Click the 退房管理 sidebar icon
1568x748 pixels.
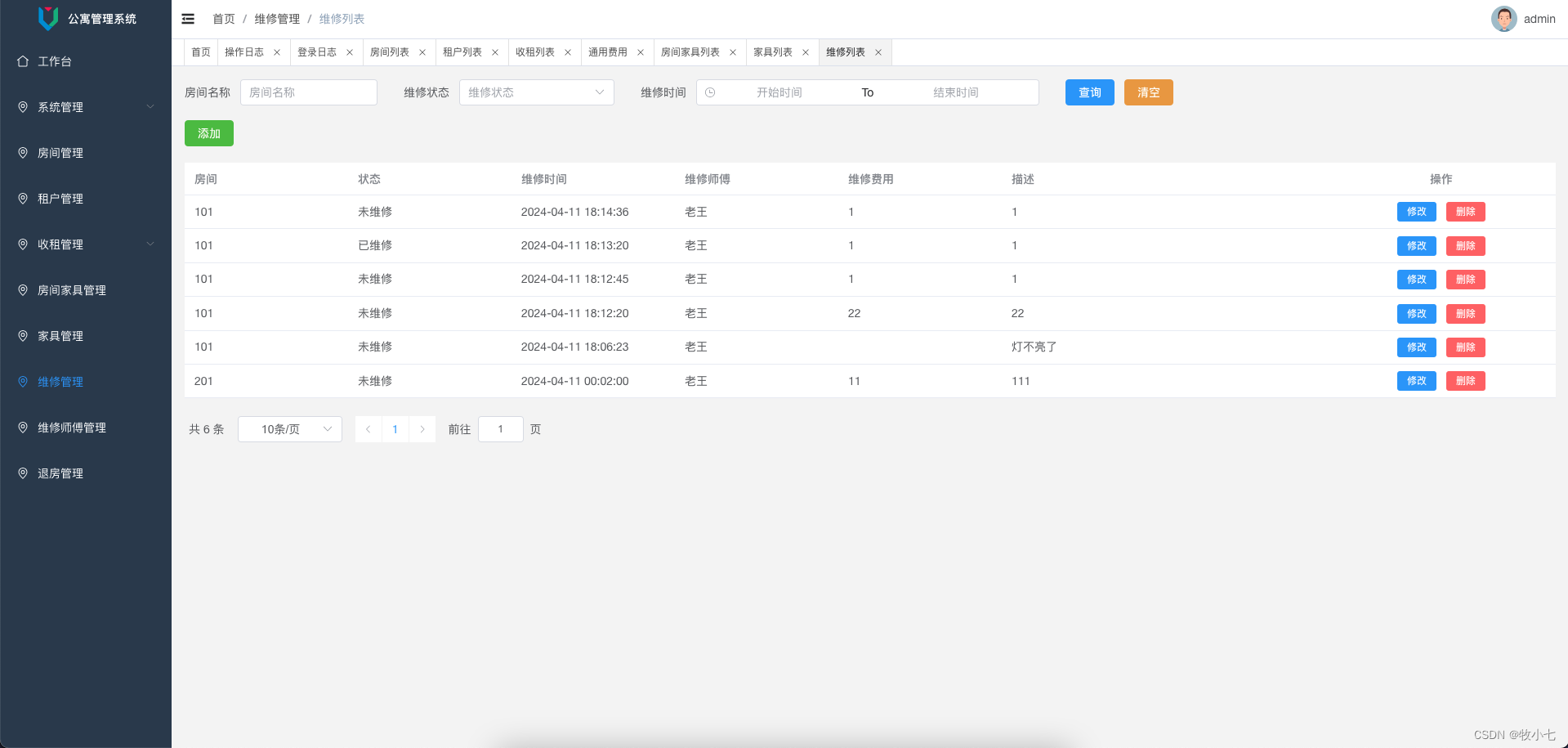[x=23, y=473]
